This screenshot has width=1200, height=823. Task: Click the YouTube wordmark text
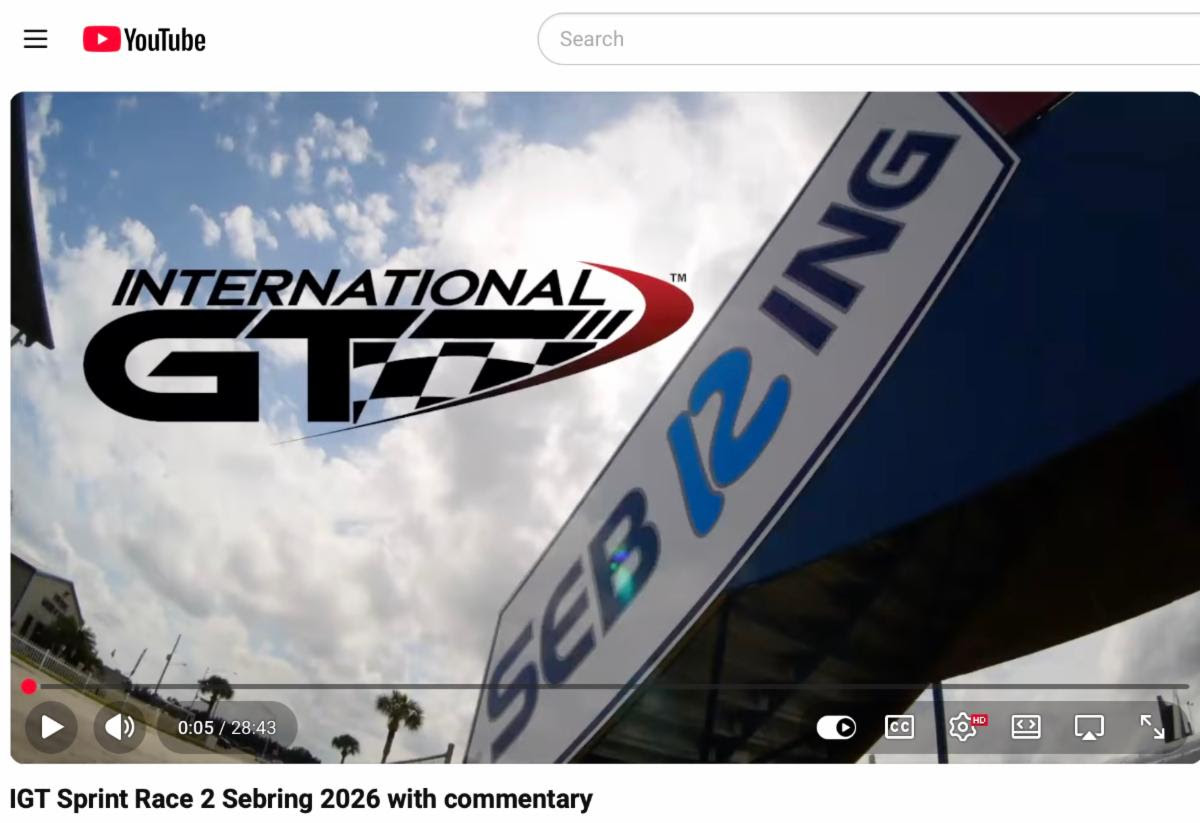click(x=165, y=40)
